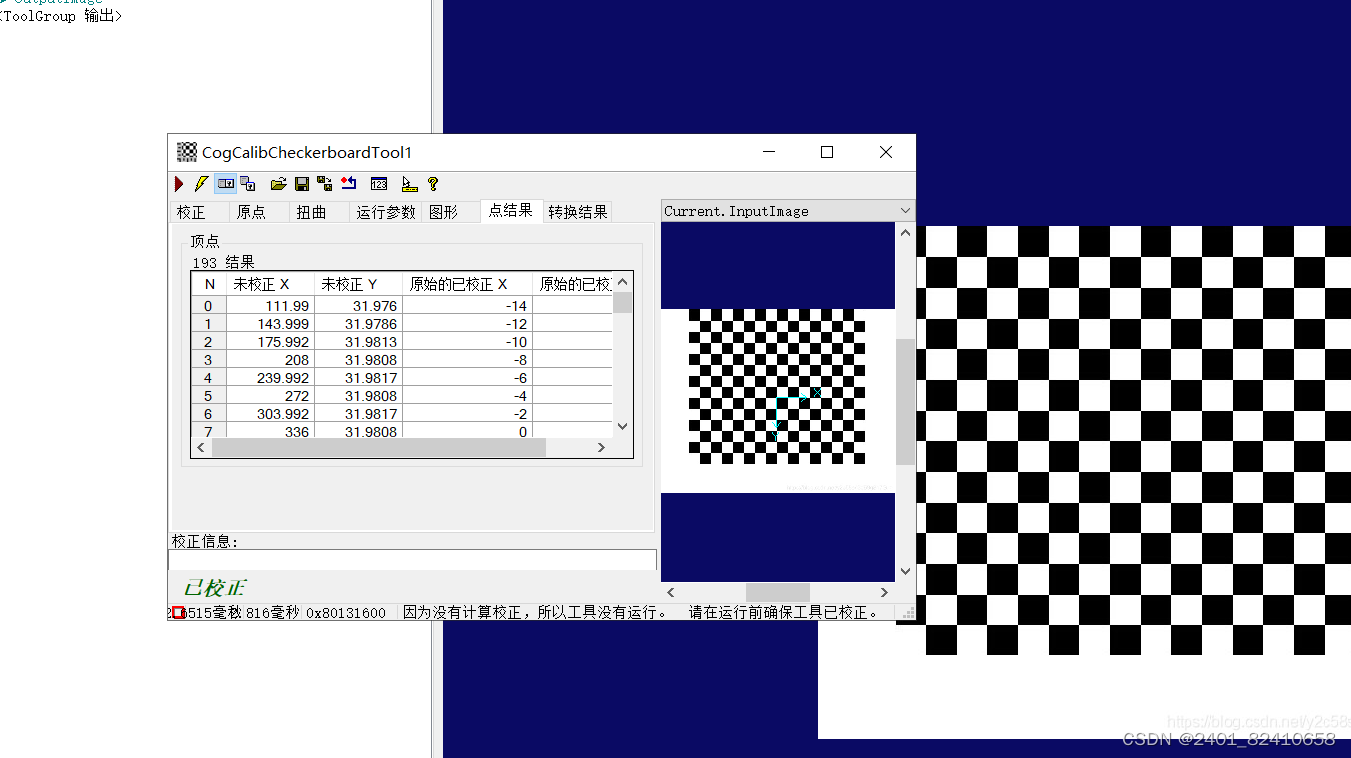
Task: Click the image view's vertical scrollbar thumb
Action: (906, 401)
